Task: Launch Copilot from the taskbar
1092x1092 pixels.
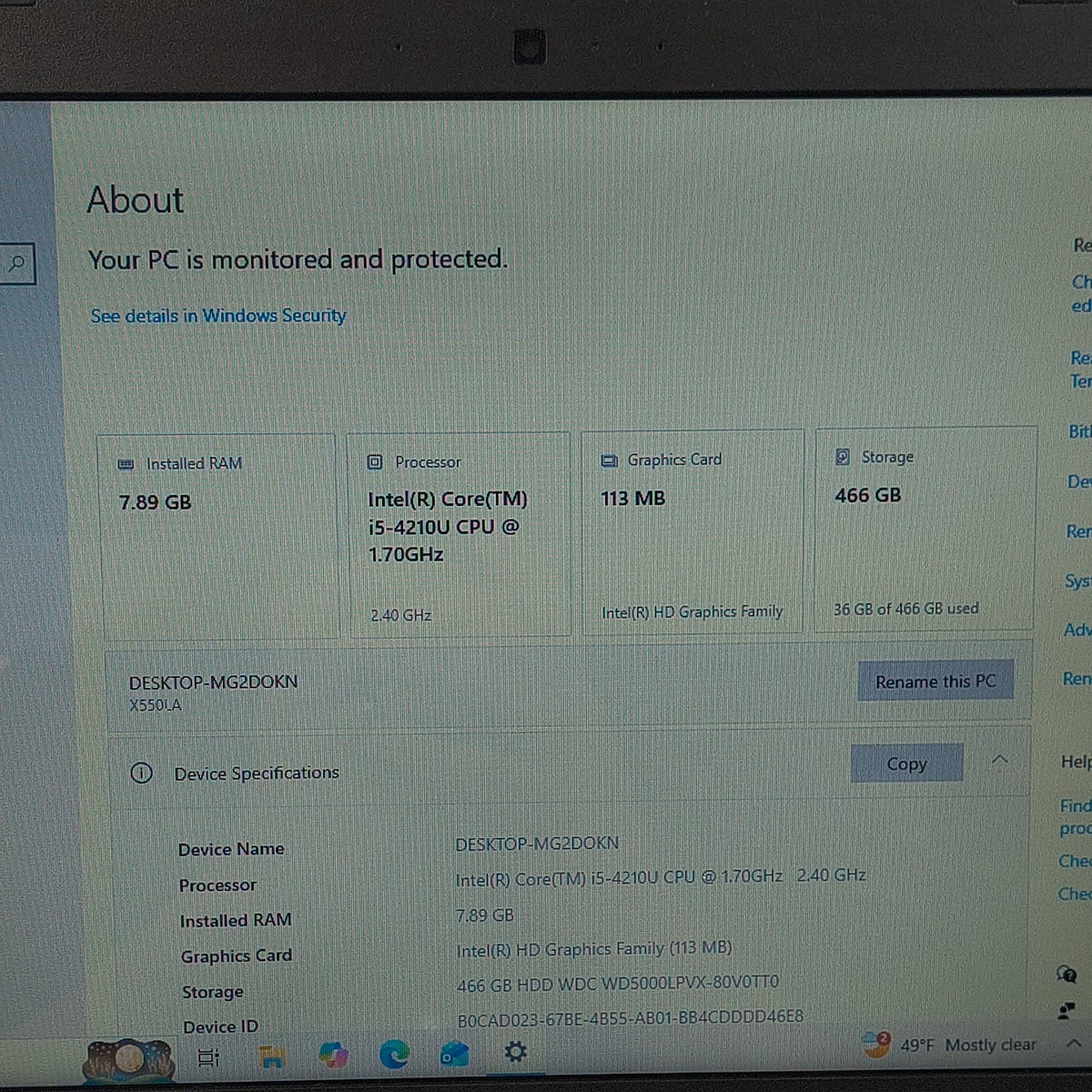Action: click(333, 1056)
